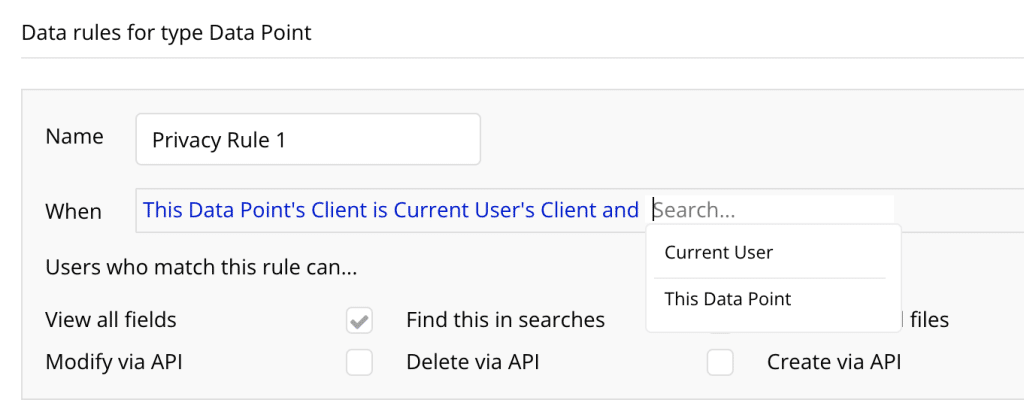Tick the Delete via API checkbox

720,362
